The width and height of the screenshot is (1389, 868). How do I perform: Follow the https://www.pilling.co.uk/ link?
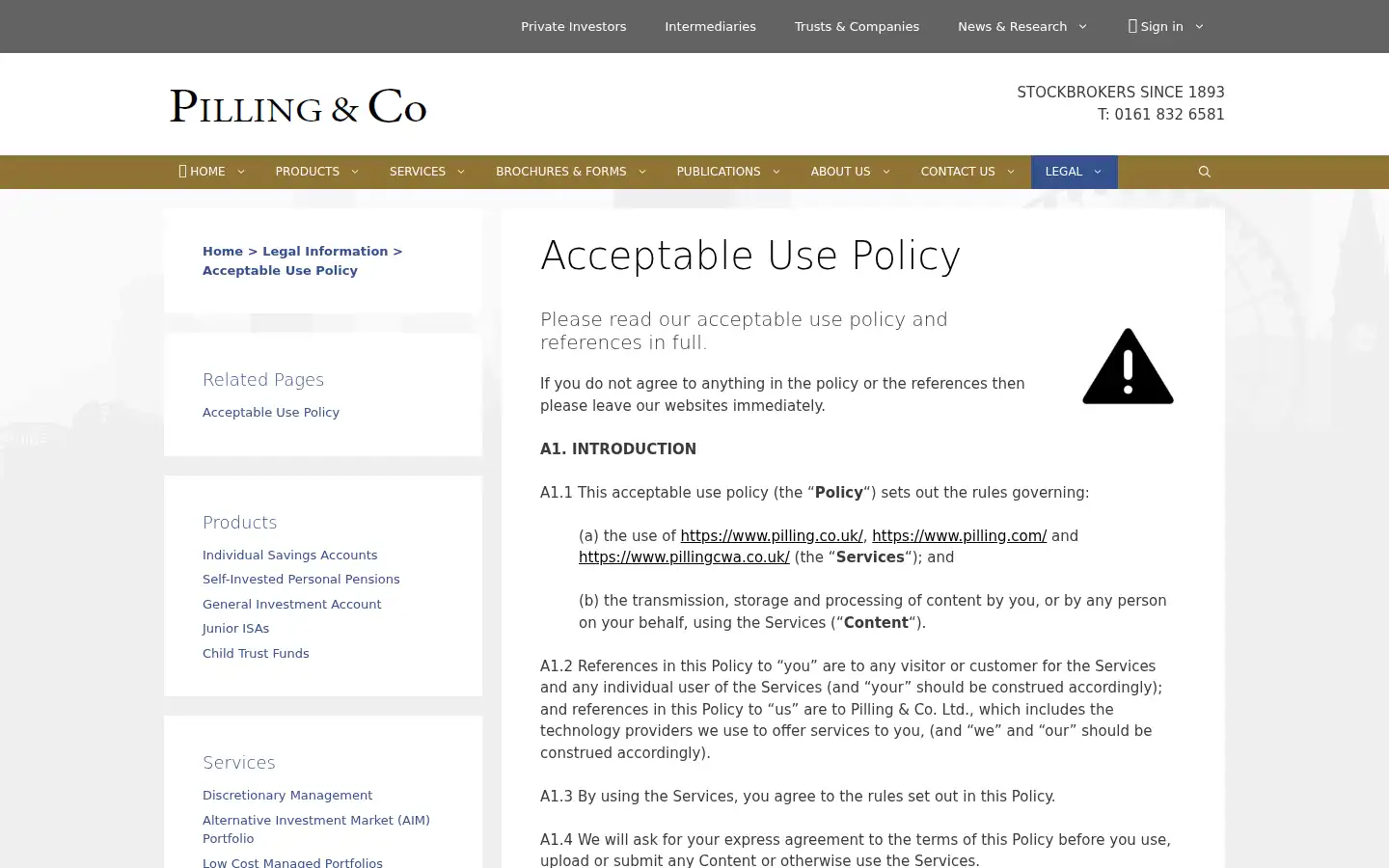pyautogui.click(x=772, y=535)
